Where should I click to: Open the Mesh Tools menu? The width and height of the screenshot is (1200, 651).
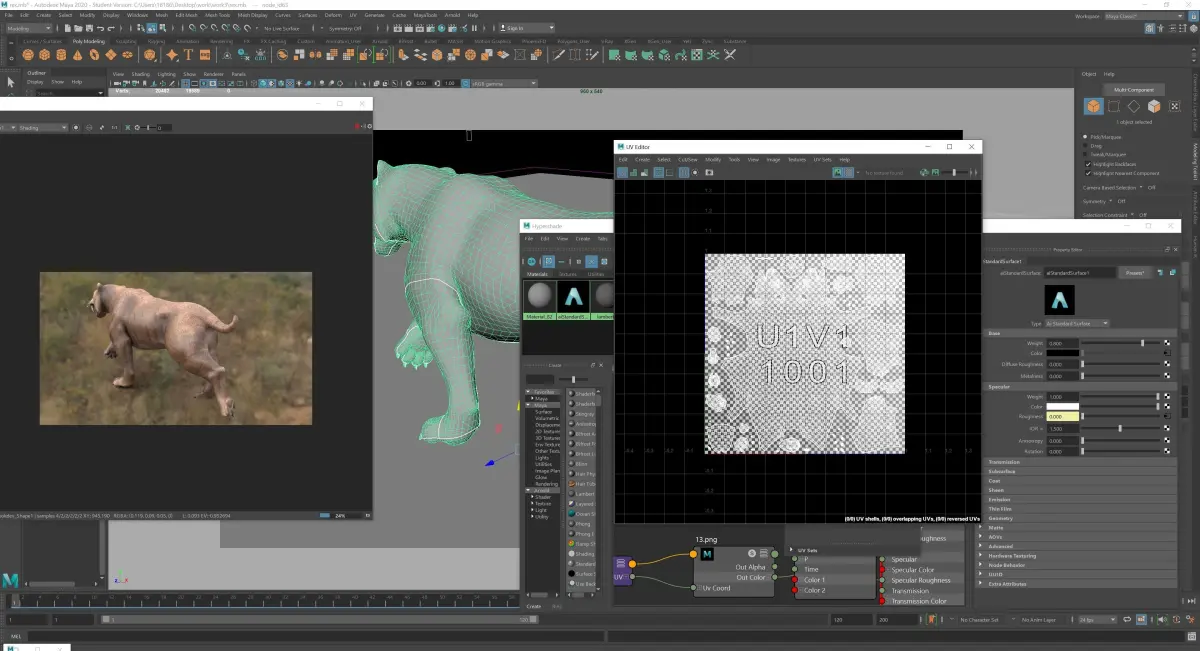click(216, 15)
